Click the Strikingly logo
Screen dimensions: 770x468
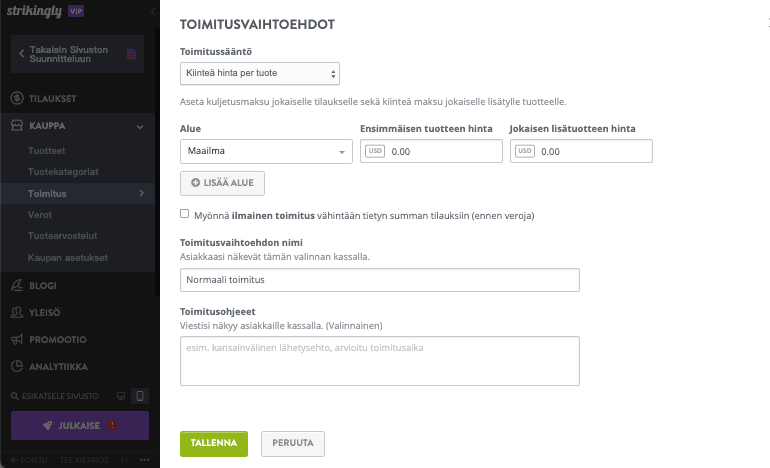click(x=34, y=11)
